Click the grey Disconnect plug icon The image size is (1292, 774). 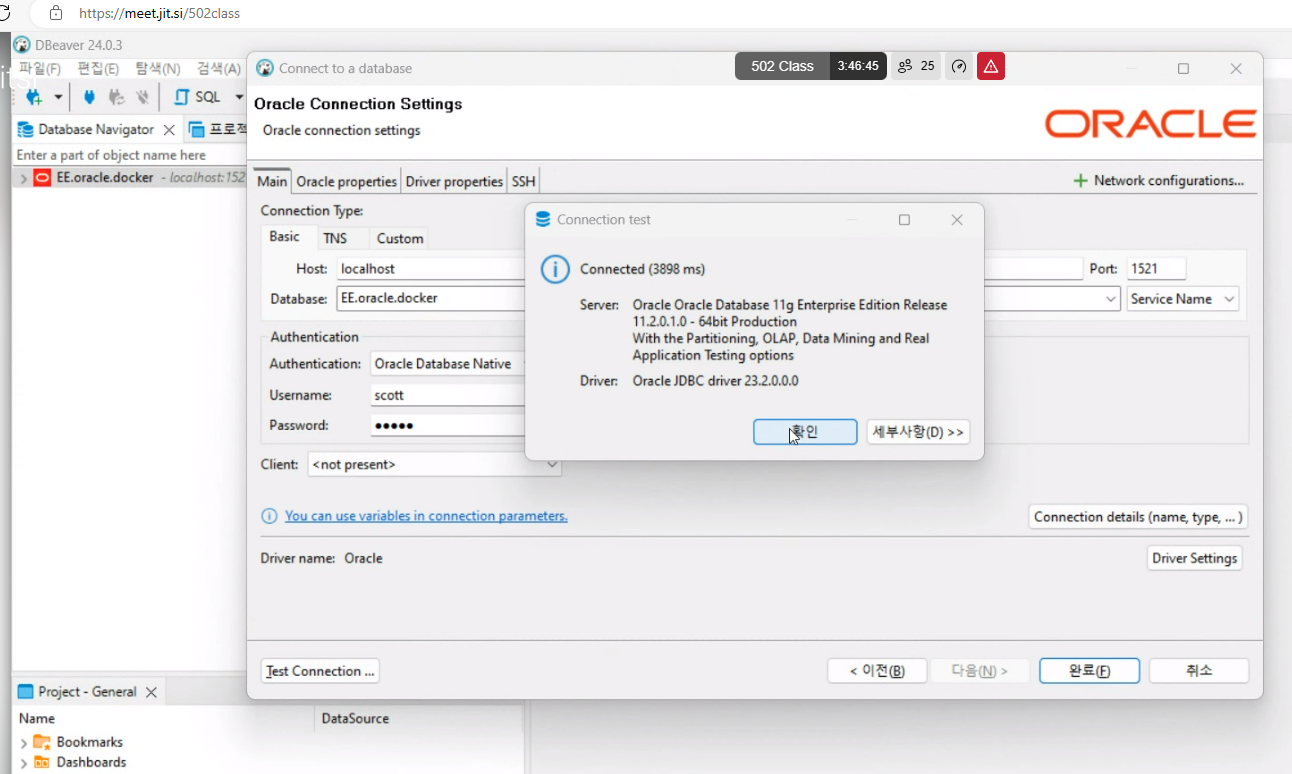click(142, 97)
